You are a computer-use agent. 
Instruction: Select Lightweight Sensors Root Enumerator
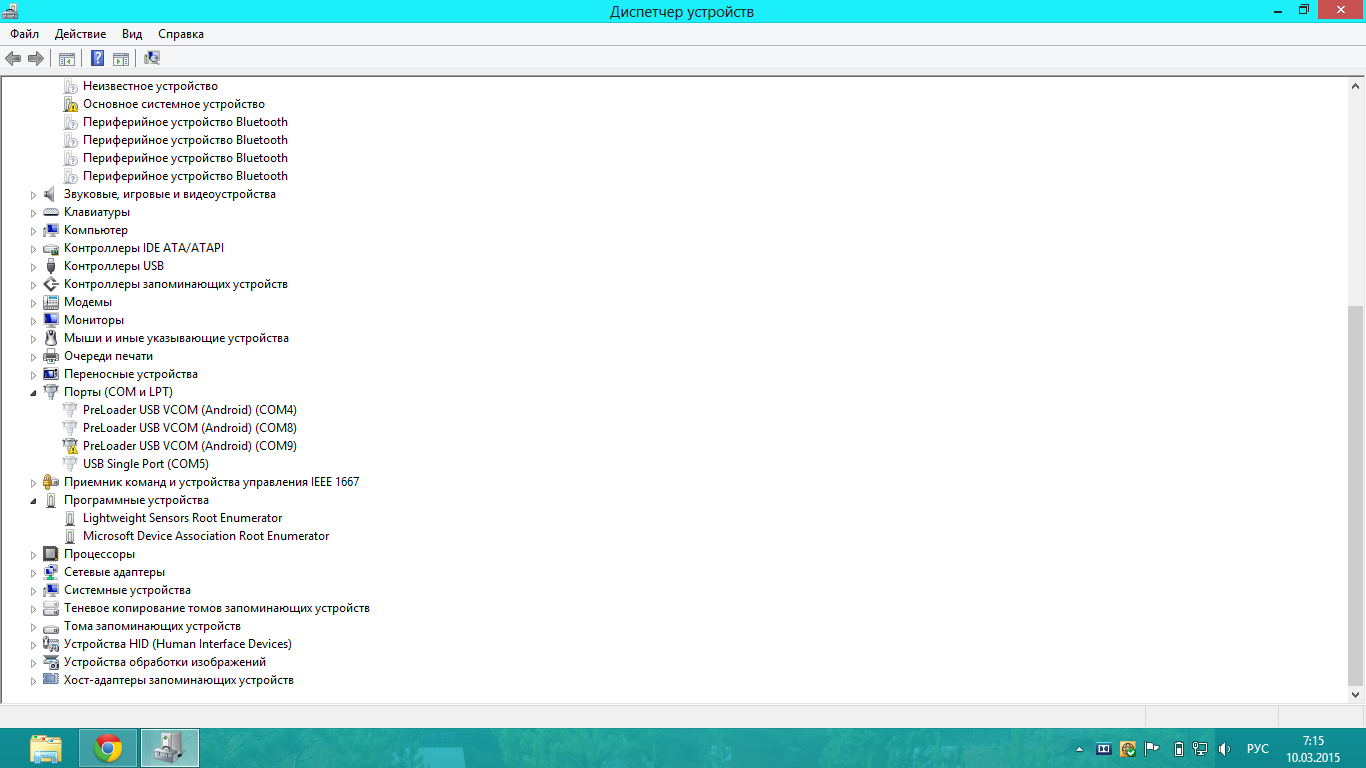click(182, 518)
